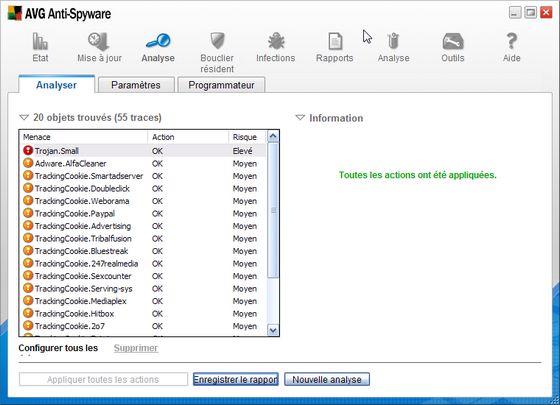Sort by the Risque column header
This screenshot has height=405, width=560.
(247, 137)
